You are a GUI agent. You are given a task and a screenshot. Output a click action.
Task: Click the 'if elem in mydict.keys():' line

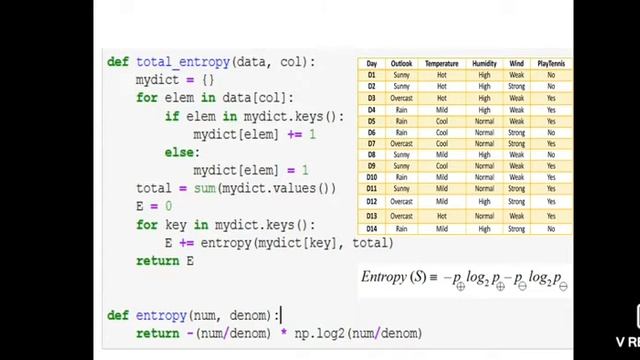click(254, 116)
